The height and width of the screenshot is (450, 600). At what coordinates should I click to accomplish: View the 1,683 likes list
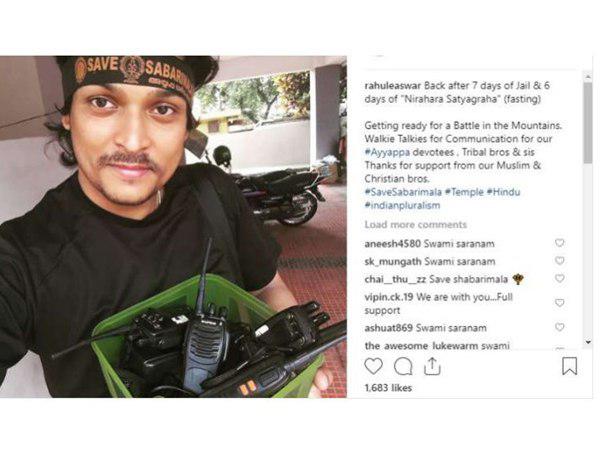(x=388, y=388)
